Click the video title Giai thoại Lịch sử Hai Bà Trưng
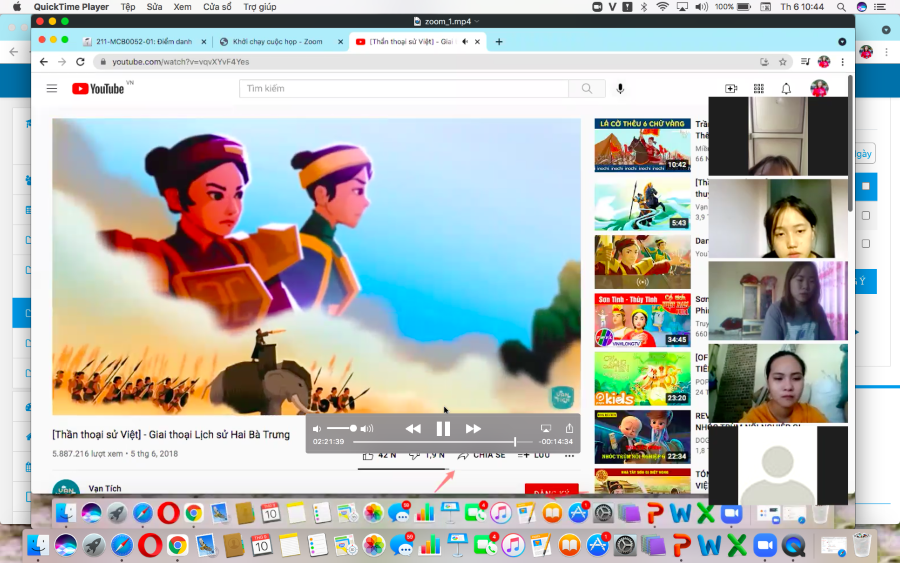 pyautogui.click(x=170, y=434)
